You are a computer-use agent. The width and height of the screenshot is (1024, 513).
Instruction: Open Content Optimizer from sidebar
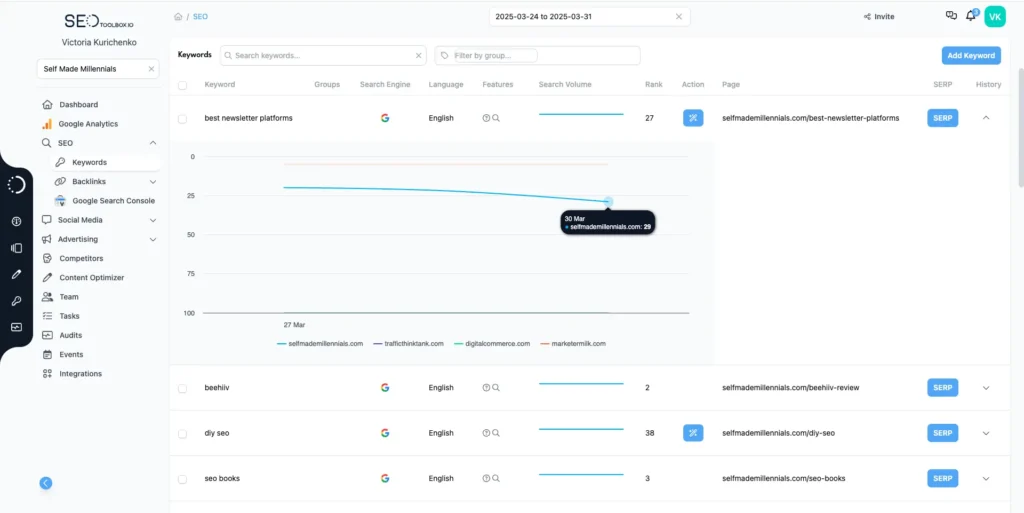tap(91, 277)
